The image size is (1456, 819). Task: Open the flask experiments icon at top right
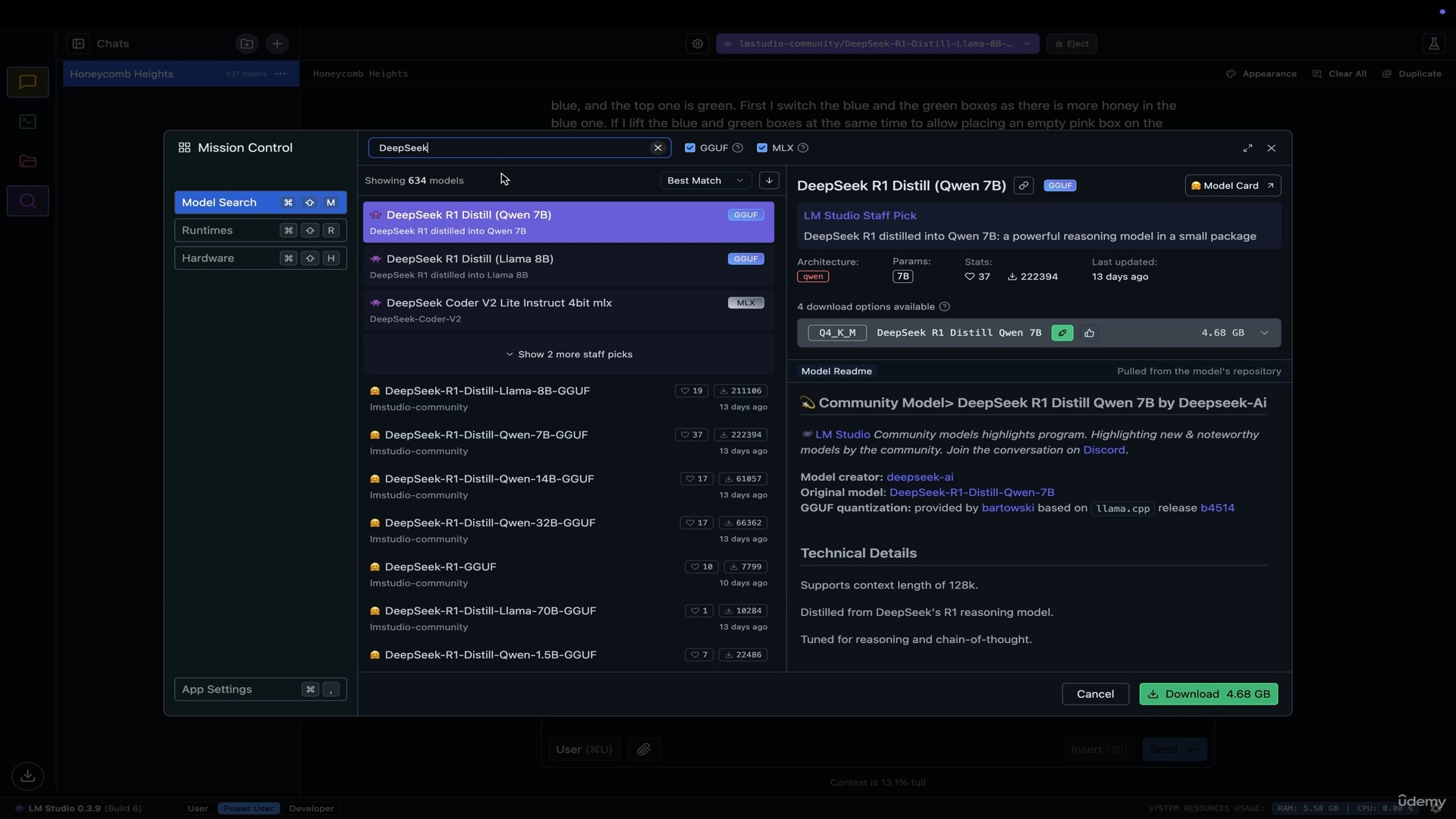tap(1433, 44)
